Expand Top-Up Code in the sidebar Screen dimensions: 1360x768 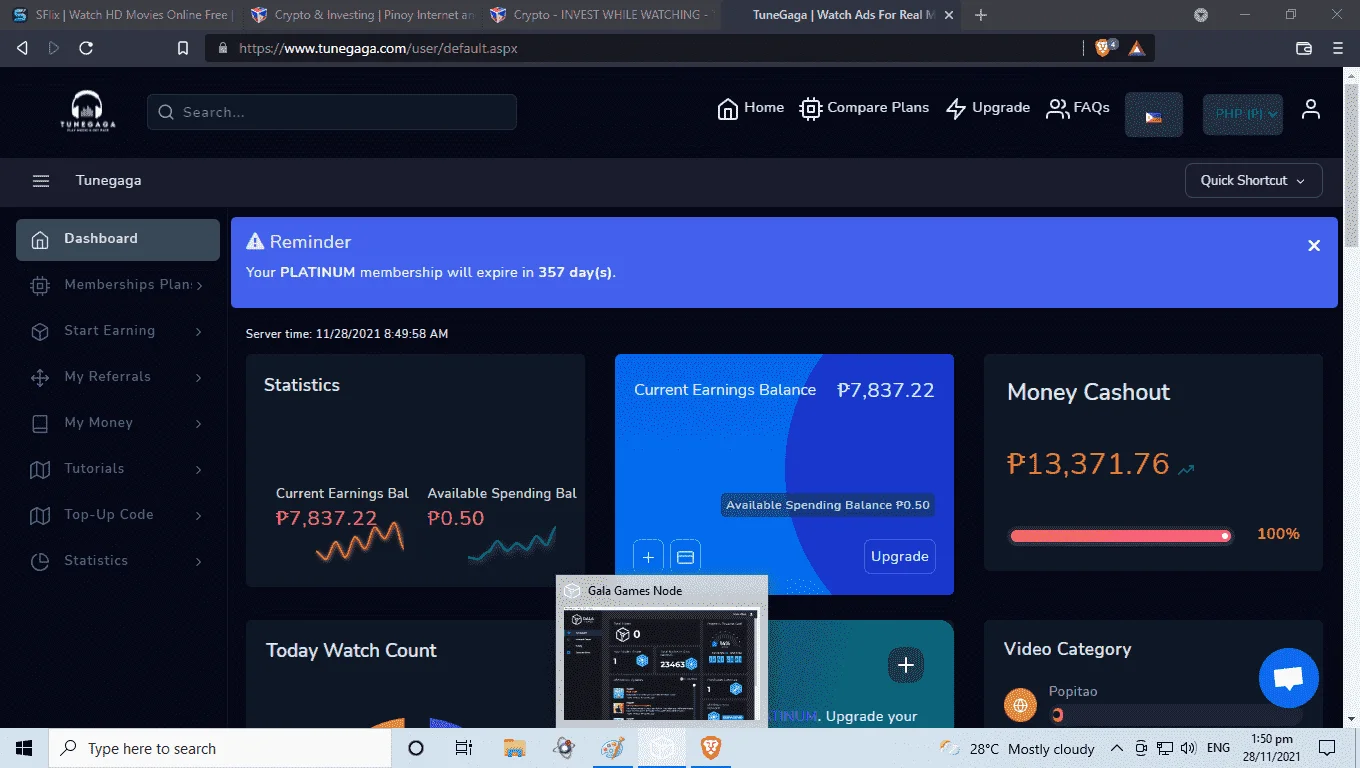[118, 515]
